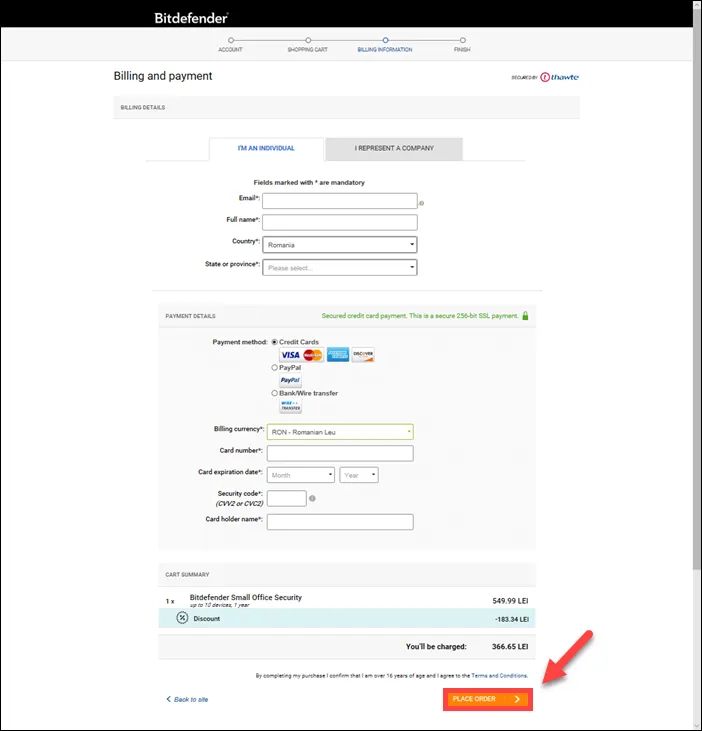Click the Bitdefender logo in header

pyautogui.click(x=191, y=18)
